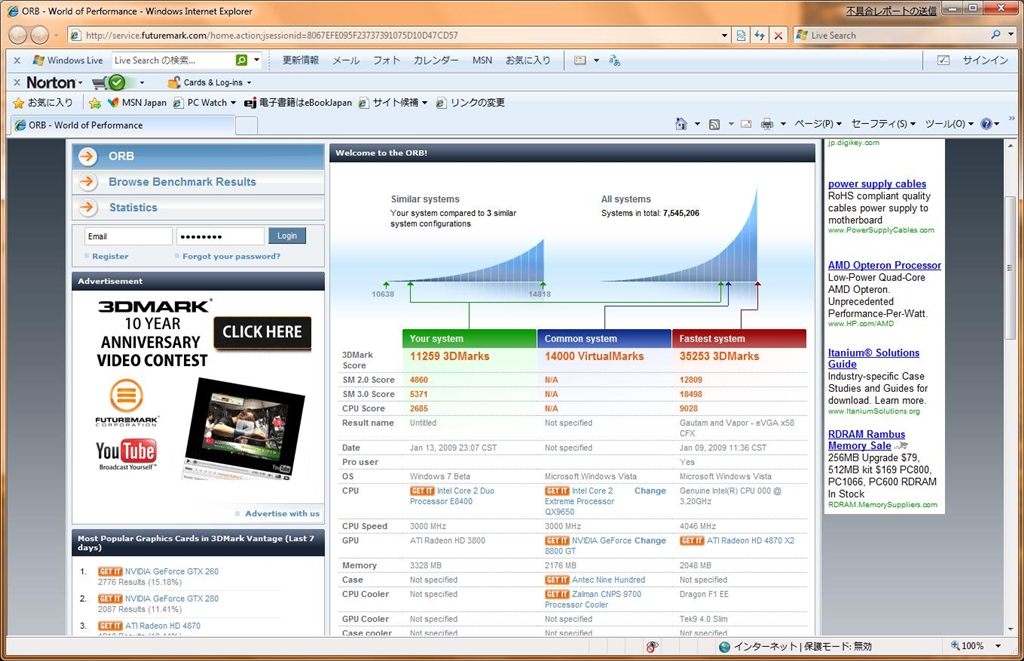Viewport: 1024px width, 661px height.
Task: Open a new blank tab
Action: click(x=246, y=125)
